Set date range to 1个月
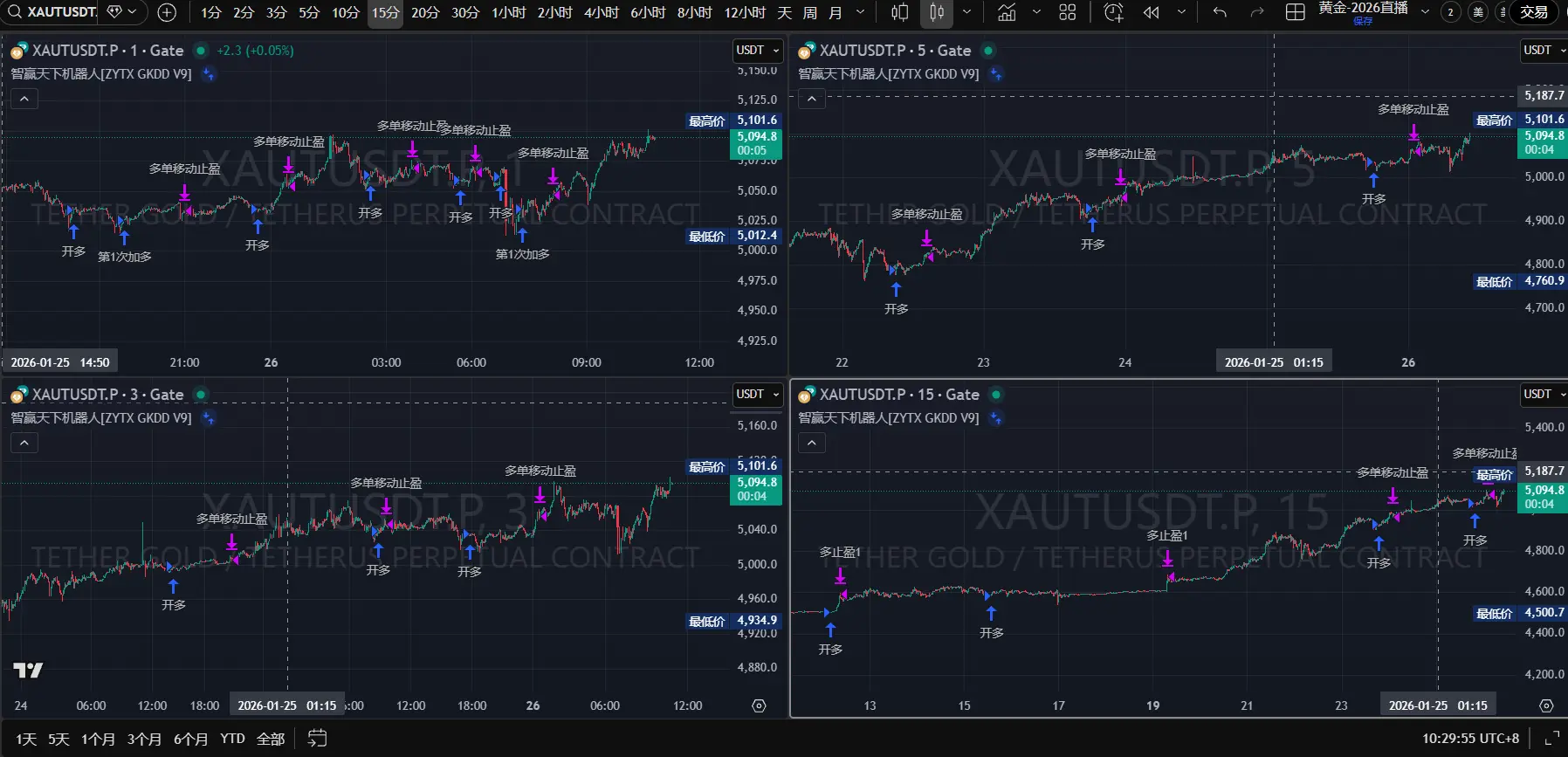This screenshot has width=1568, height=757. coord(98,739)
